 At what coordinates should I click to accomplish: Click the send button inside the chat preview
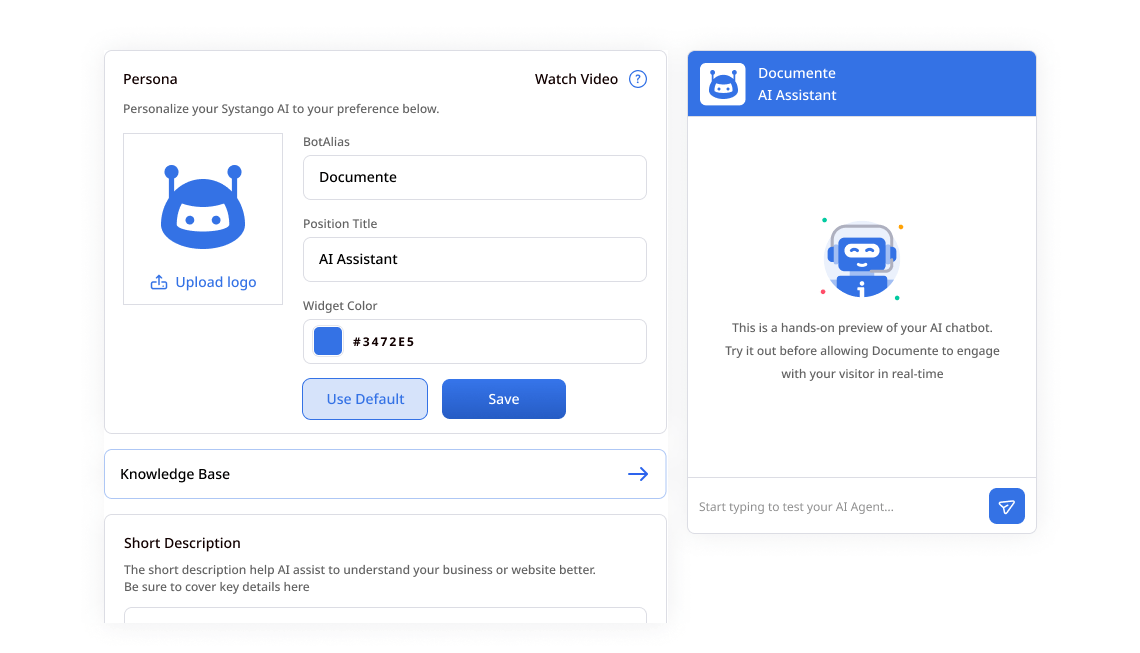pyautogui.click(x=1006, y=506)
